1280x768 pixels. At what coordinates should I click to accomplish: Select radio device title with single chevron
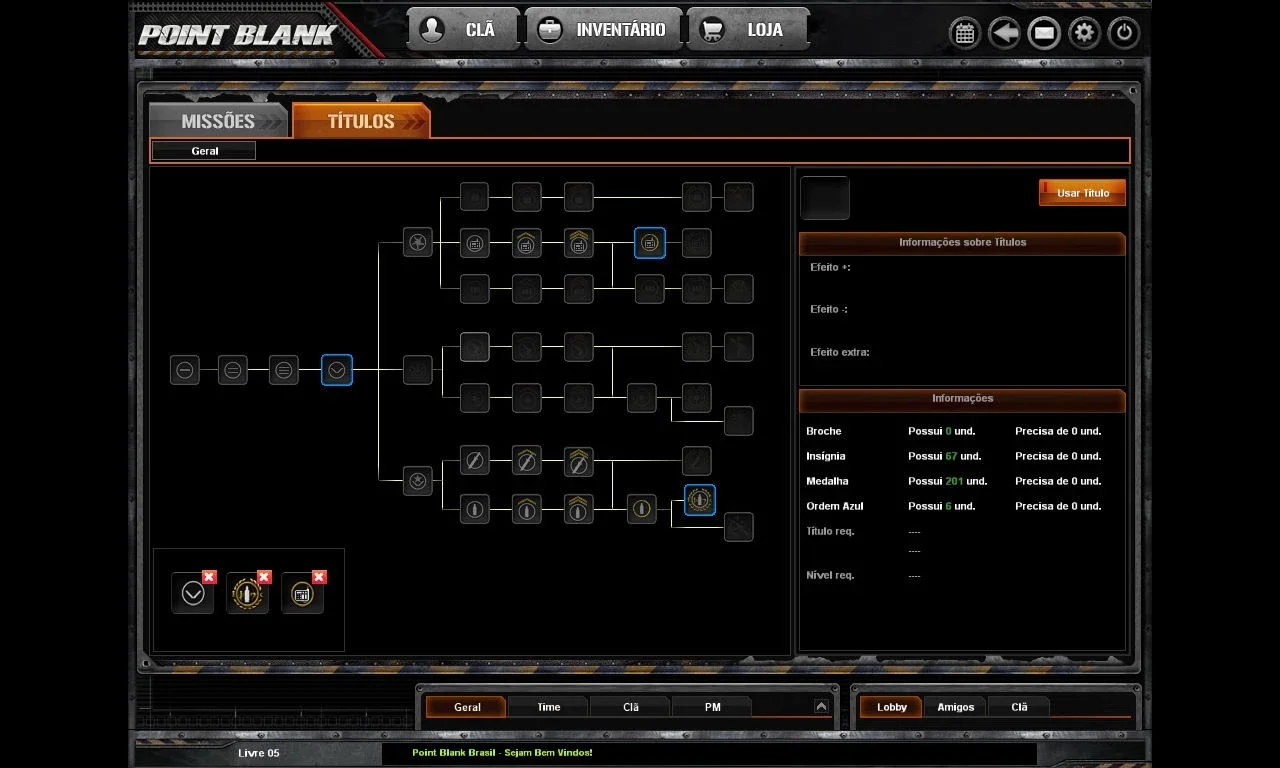pyautogui.click(x=527, y=242)
